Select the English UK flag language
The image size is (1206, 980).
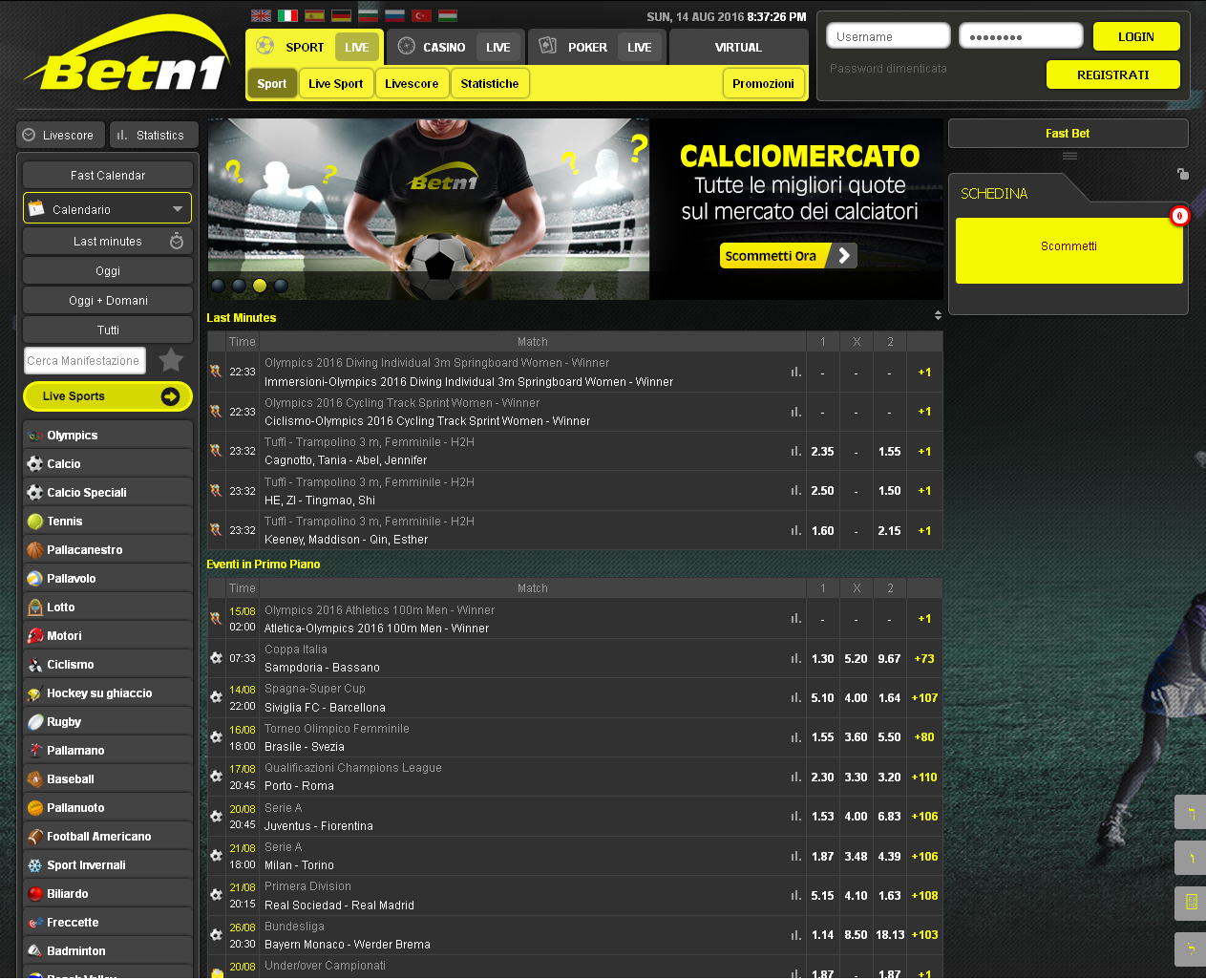[x=261, y=15]
